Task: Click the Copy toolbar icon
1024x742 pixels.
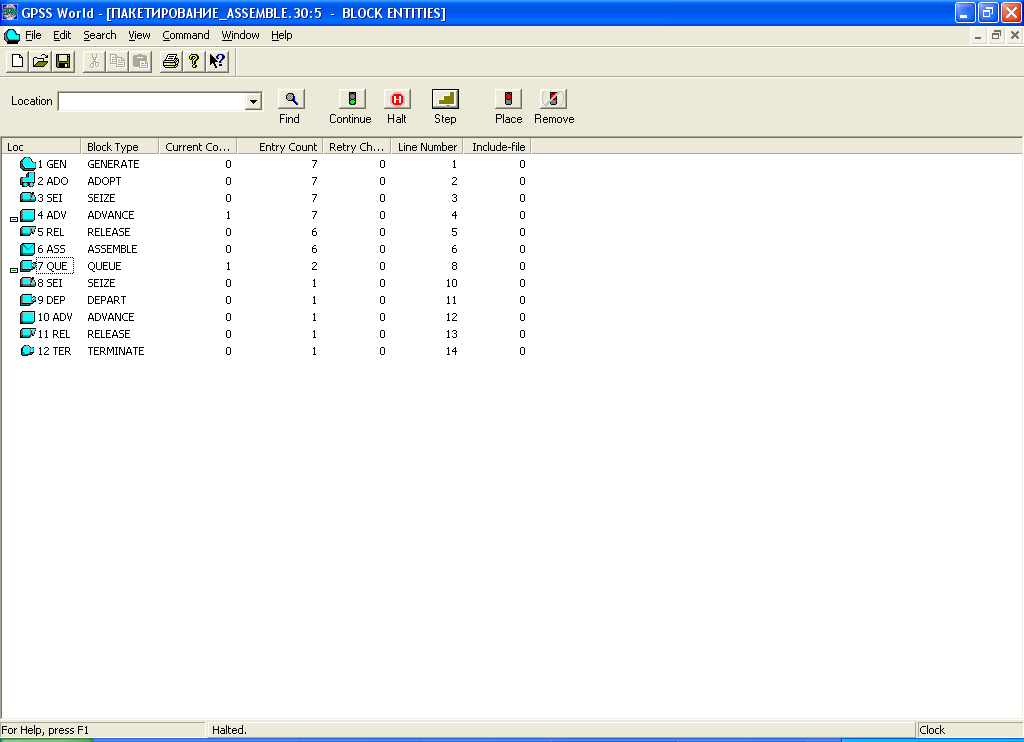Action: pos(117,61)
